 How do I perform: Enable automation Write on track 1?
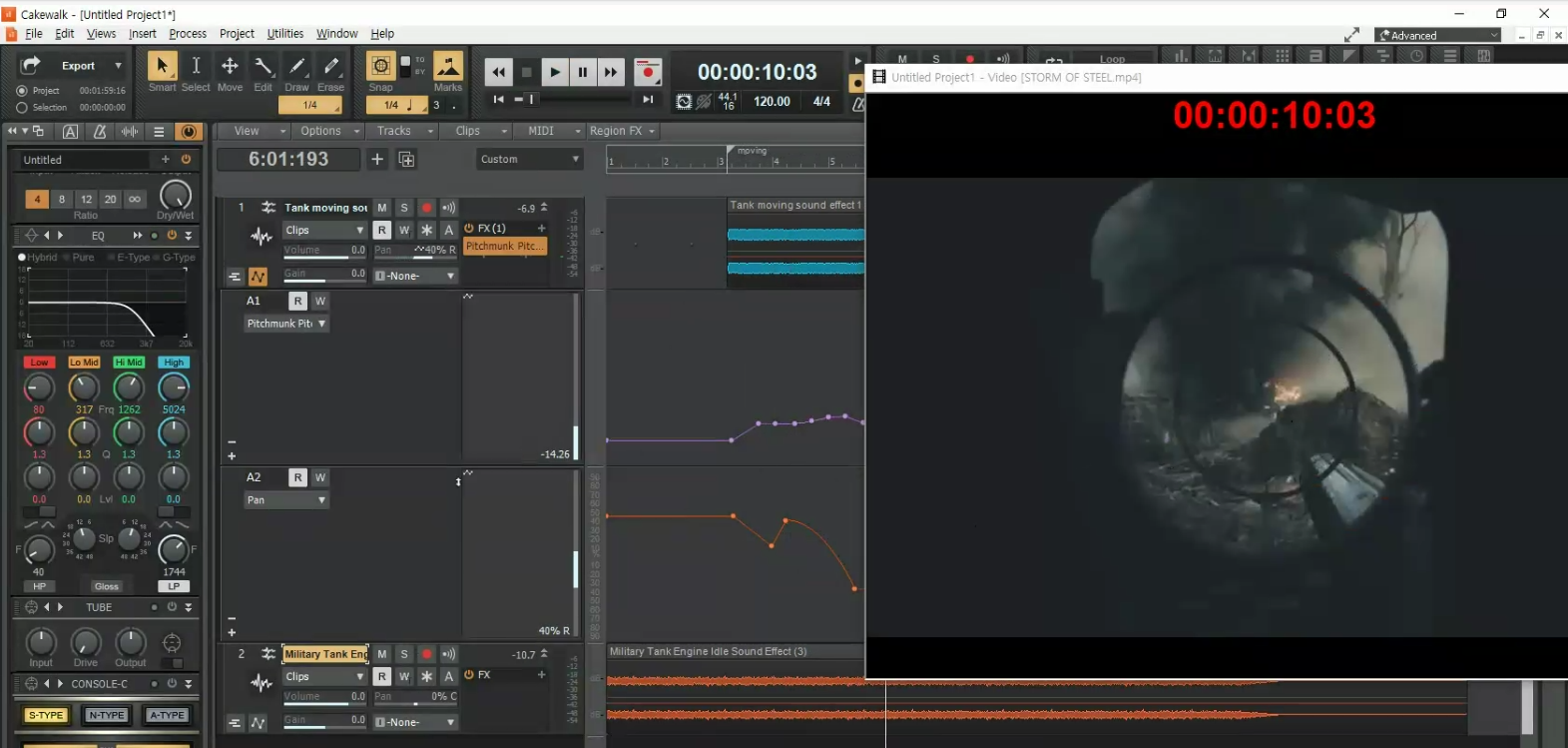pos(404,230)
